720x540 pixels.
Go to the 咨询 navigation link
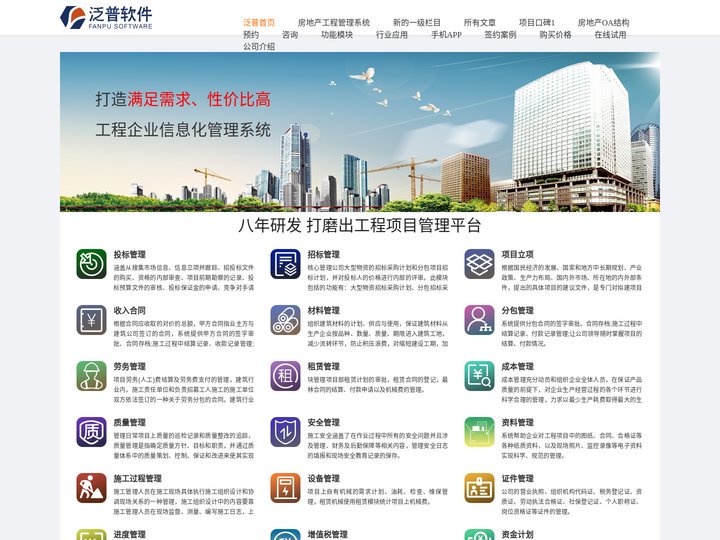[x=290, y=34]
